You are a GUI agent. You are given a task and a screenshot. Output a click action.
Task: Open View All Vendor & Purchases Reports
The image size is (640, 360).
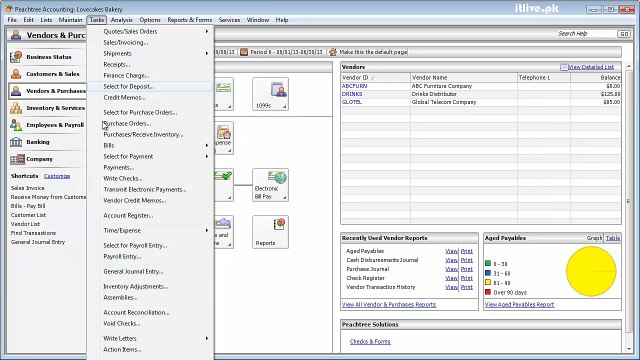(389, 304)
